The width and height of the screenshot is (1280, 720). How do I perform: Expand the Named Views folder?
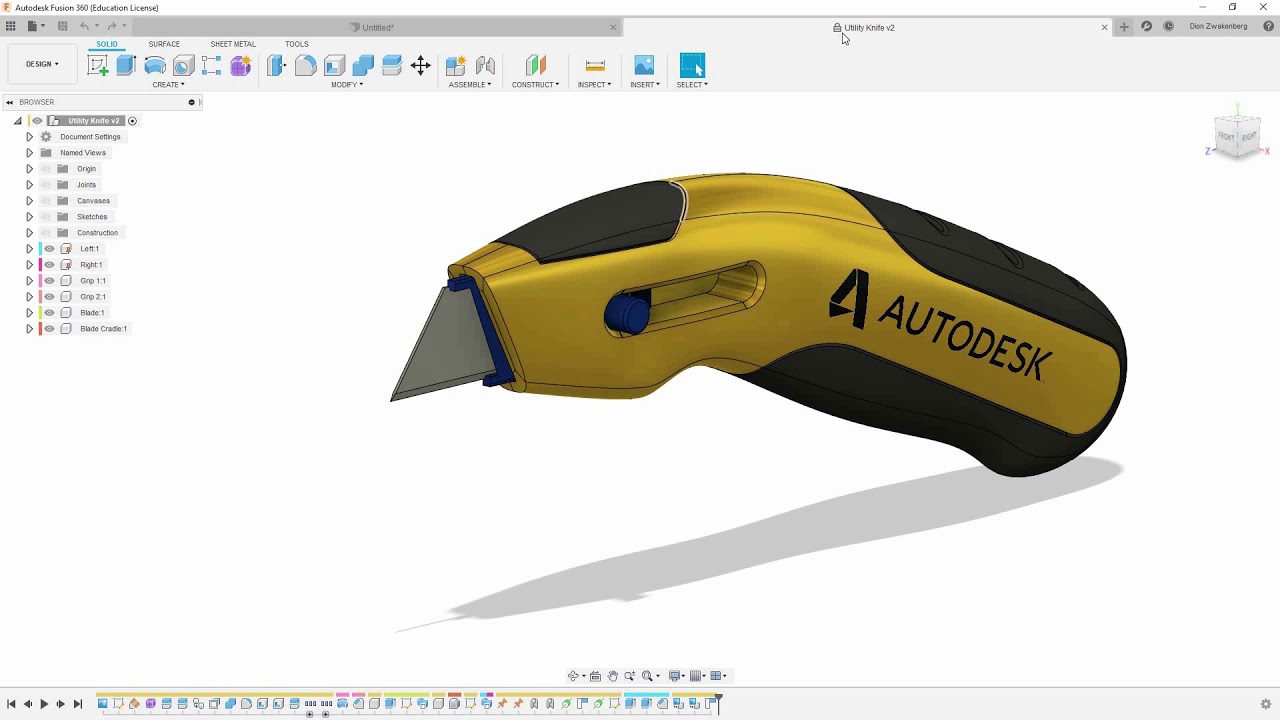point(29,153)
